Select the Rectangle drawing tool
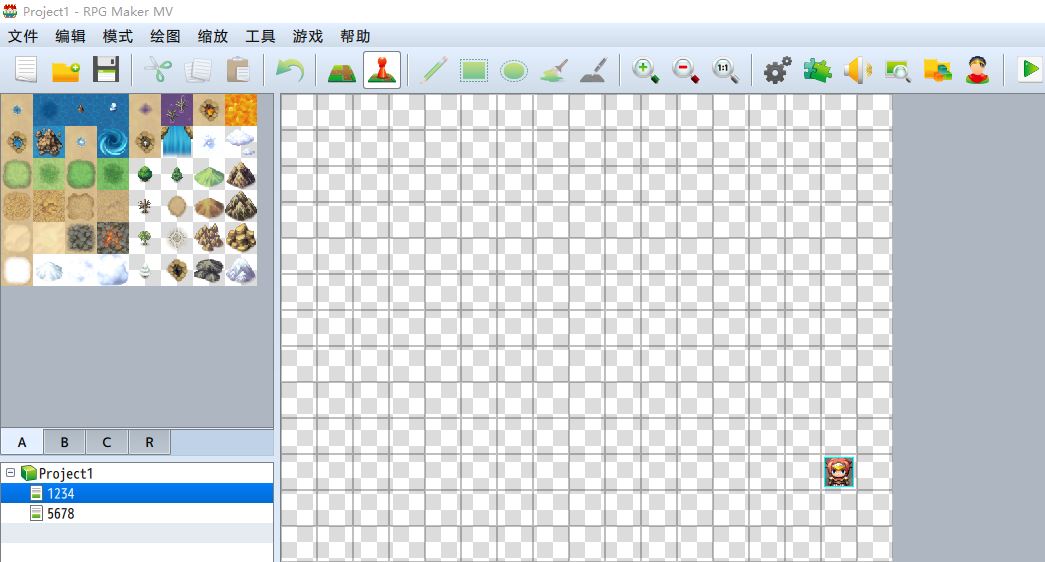Image resolution: width=1045 pixels, height=562 pixels. [x=474, y=70]
